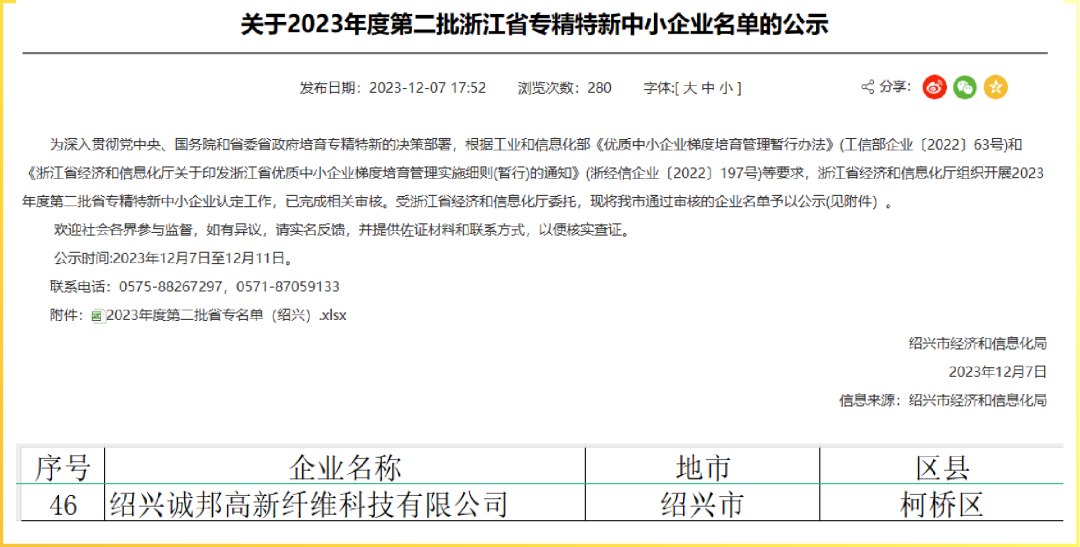Click the yellow QZone star share icon
The height and width of the screenshot is (547, 1080).
(x=995, y=87)
